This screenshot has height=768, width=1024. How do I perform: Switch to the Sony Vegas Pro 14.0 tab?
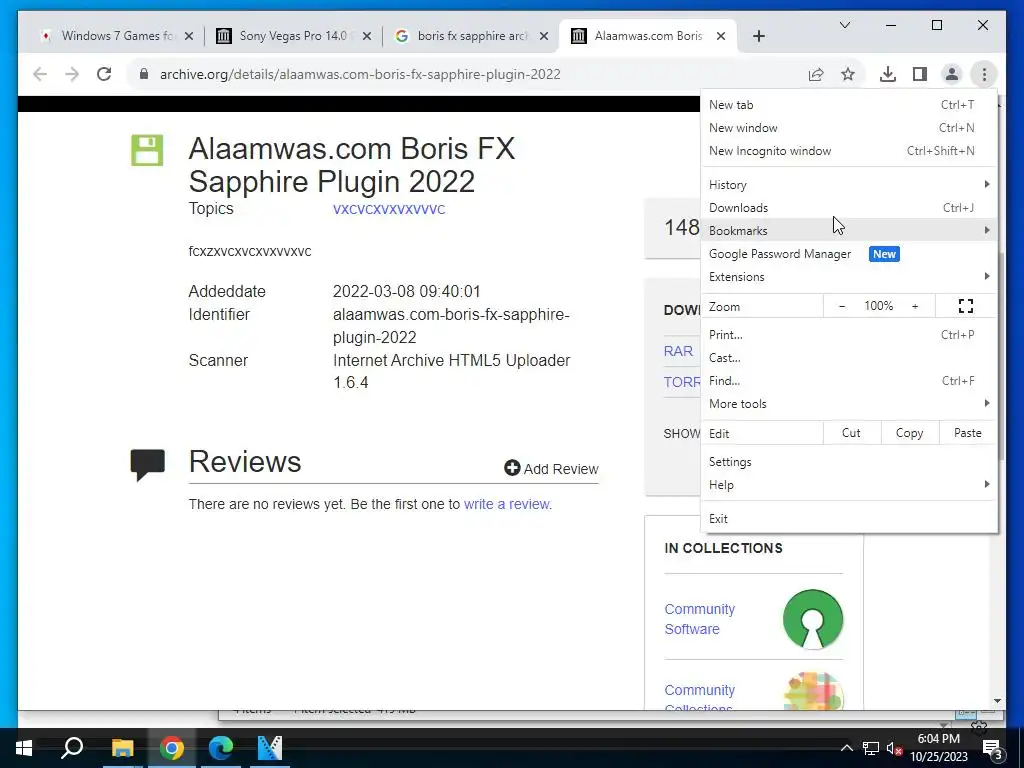point(293,36)
